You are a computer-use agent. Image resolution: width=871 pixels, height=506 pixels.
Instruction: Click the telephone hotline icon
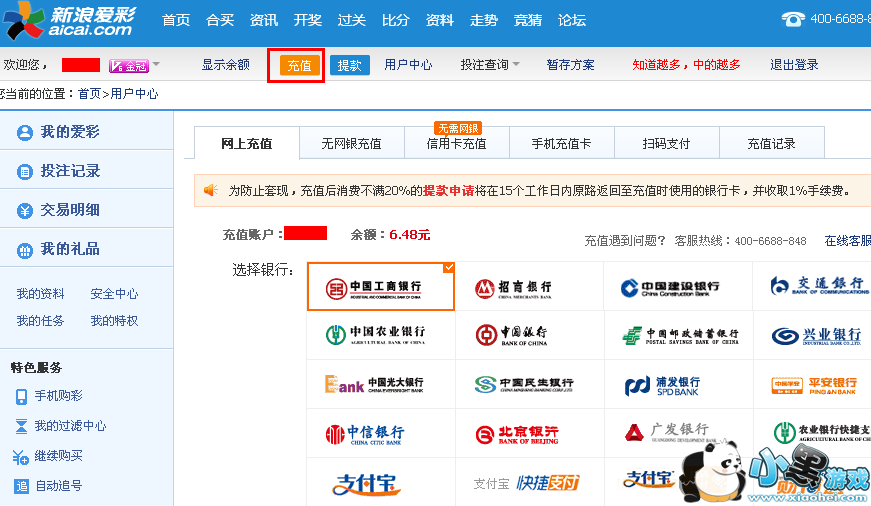pos(793,19)
